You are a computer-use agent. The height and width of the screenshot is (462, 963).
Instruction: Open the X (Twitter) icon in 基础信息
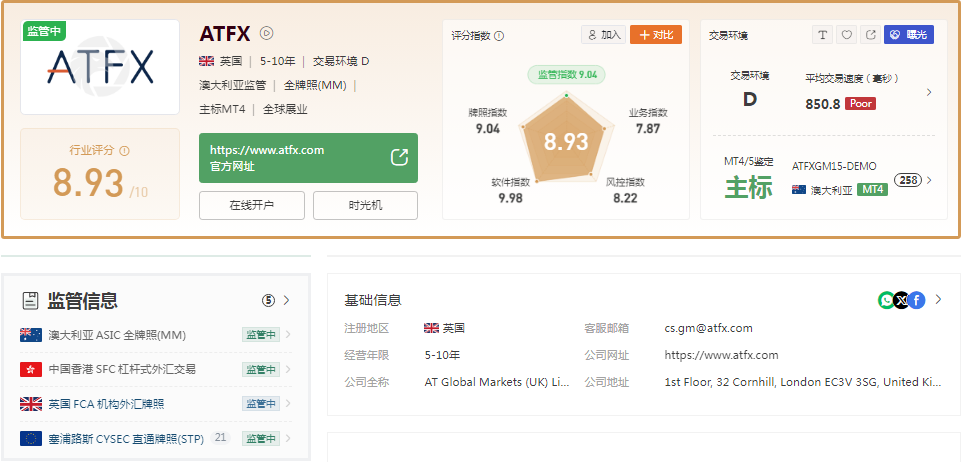[x=902, y=300]
